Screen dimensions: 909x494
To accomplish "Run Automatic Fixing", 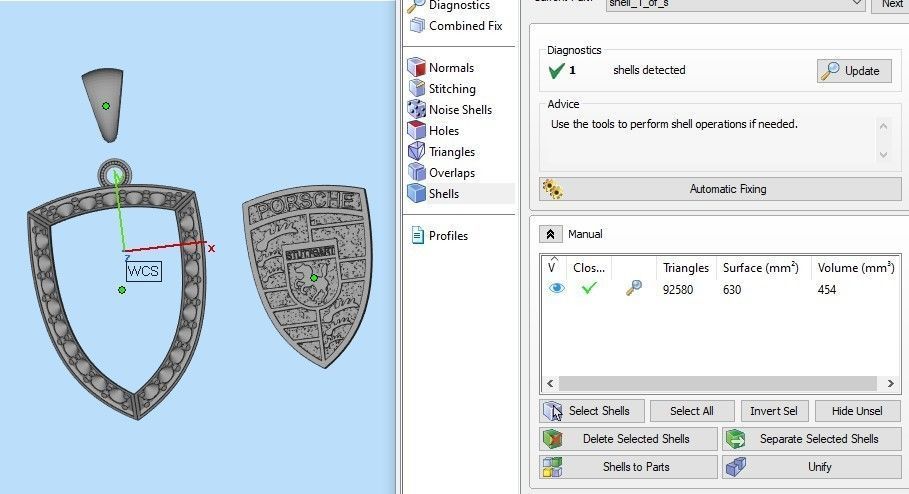I will click(720, 189).
